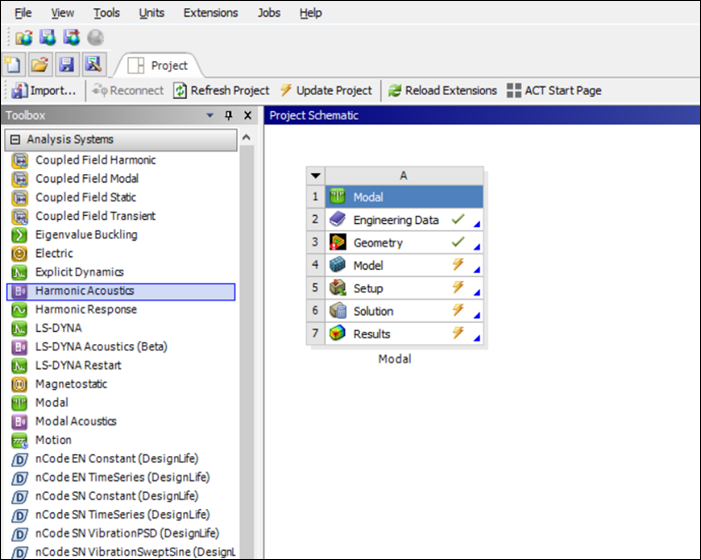701x560 pixels.
Task: Select the Eigenvalue Buckling system icon
Action: click(18, 235)
